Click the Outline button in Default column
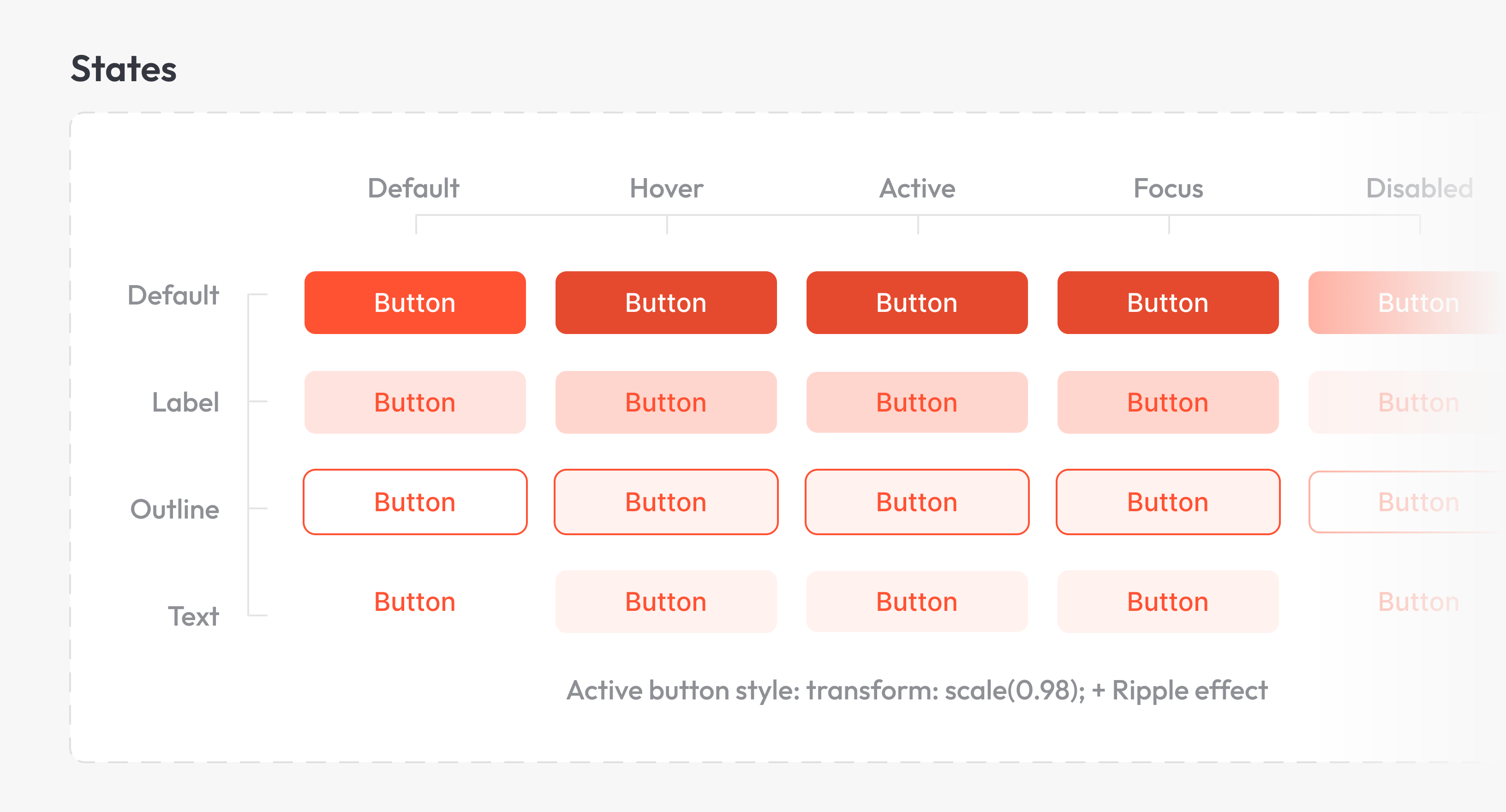 pyautogui.click(x=415, y=502)
